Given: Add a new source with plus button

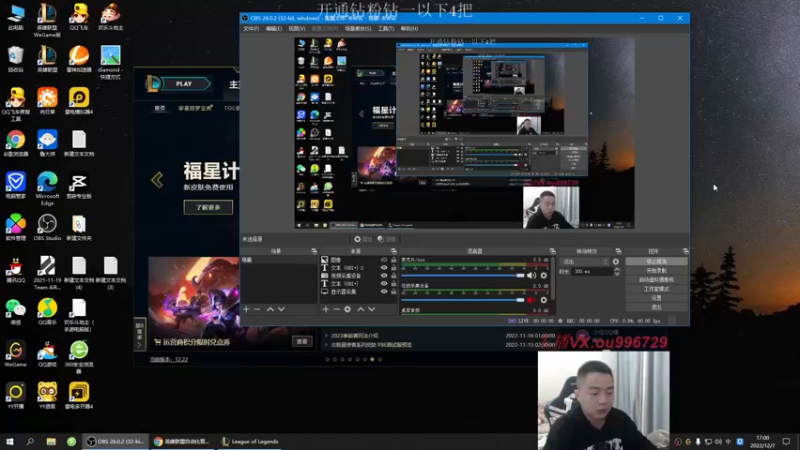Looking at the screenshot, I should [x=326, y=309].
